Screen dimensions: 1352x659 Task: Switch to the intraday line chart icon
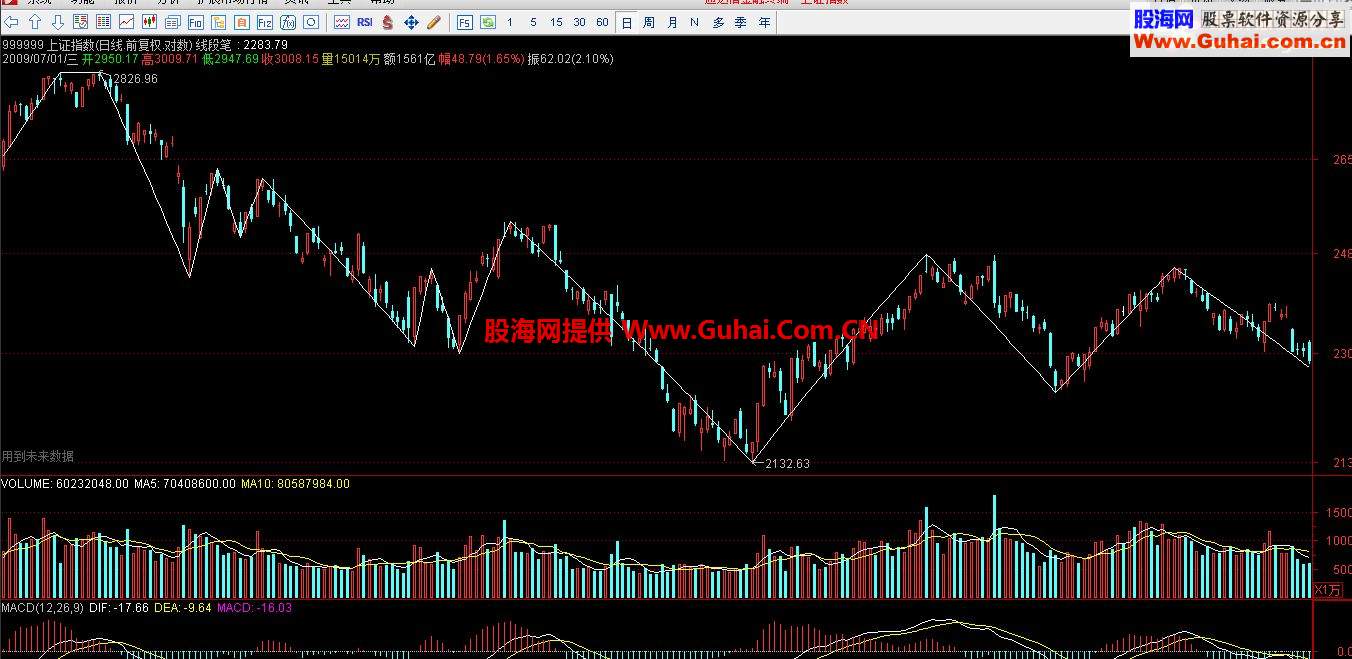tap(126, 21)
